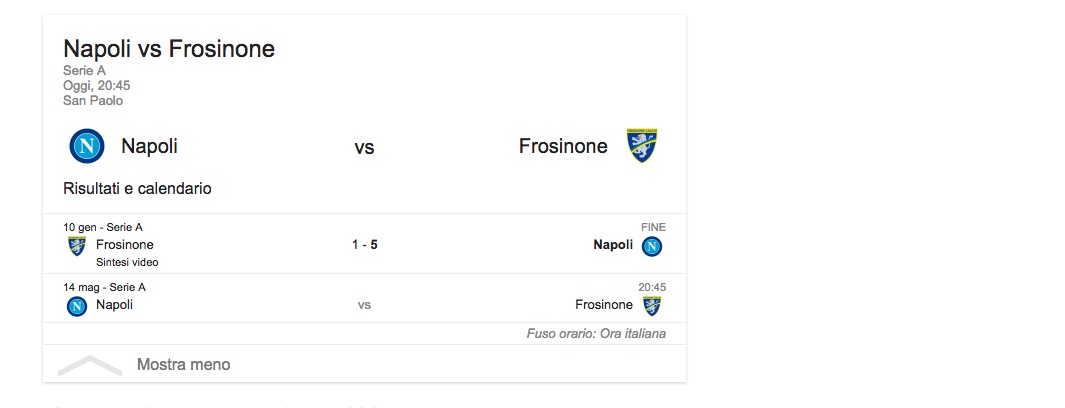Click the "Fuso orario: Ora italiana" note
The width and height of the screenshot is (1065, 408).
[596, 333]
